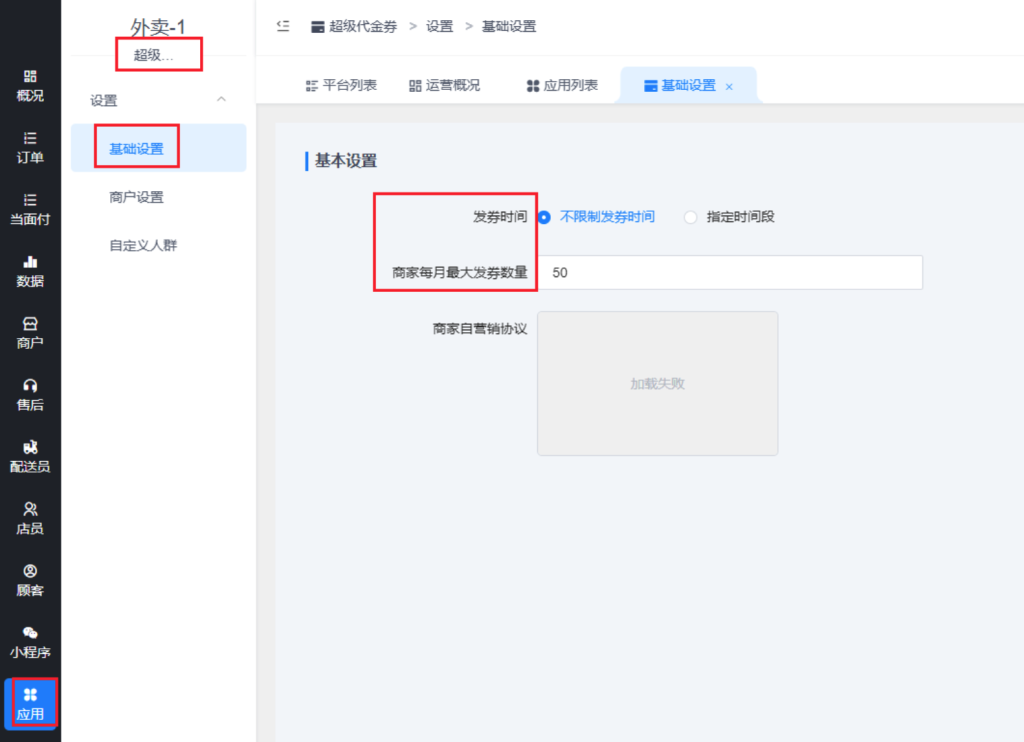Close the 基础设置 tab

coord(729,87)
